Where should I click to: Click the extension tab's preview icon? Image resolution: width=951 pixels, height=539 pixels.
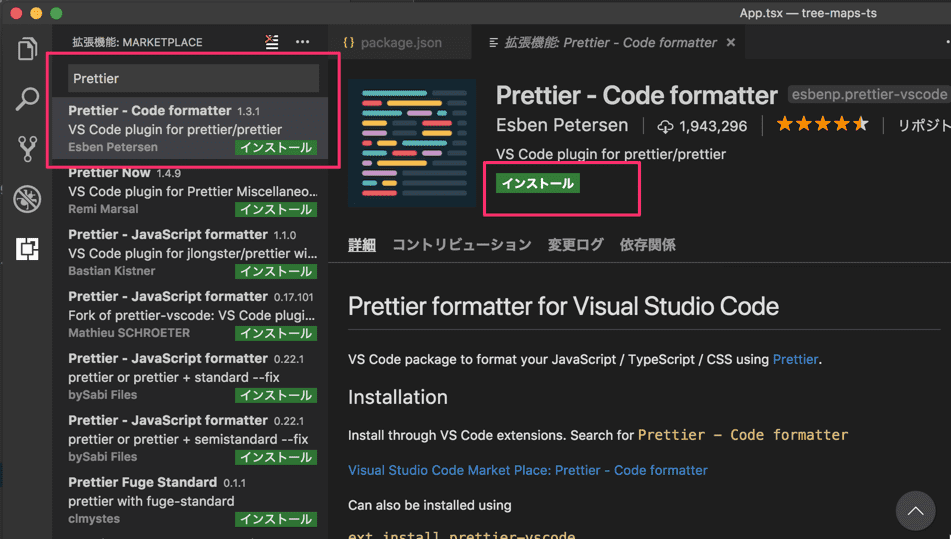494,42
